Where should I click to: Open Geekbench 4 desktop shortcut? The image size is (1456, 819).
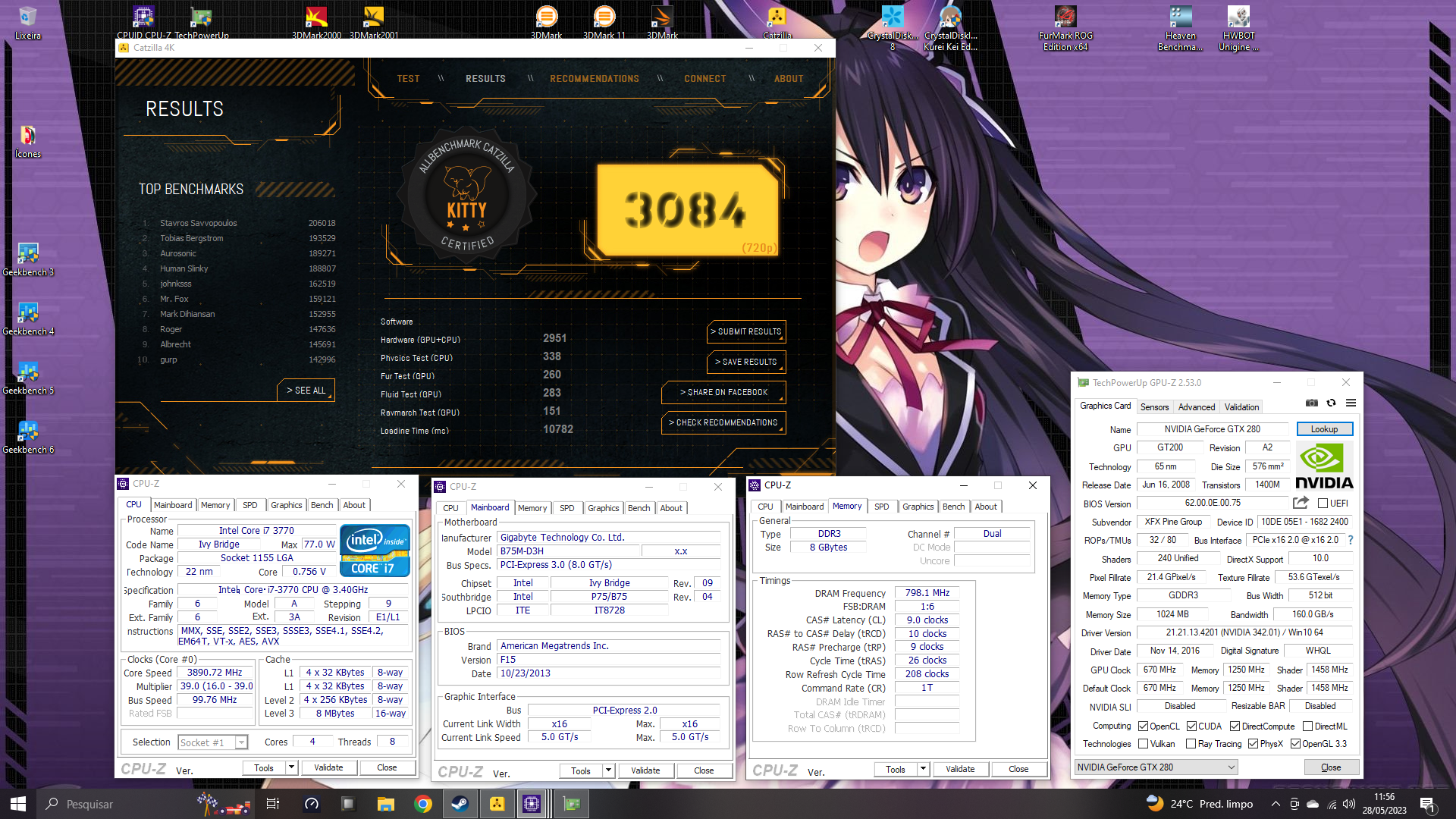[28, 319]
